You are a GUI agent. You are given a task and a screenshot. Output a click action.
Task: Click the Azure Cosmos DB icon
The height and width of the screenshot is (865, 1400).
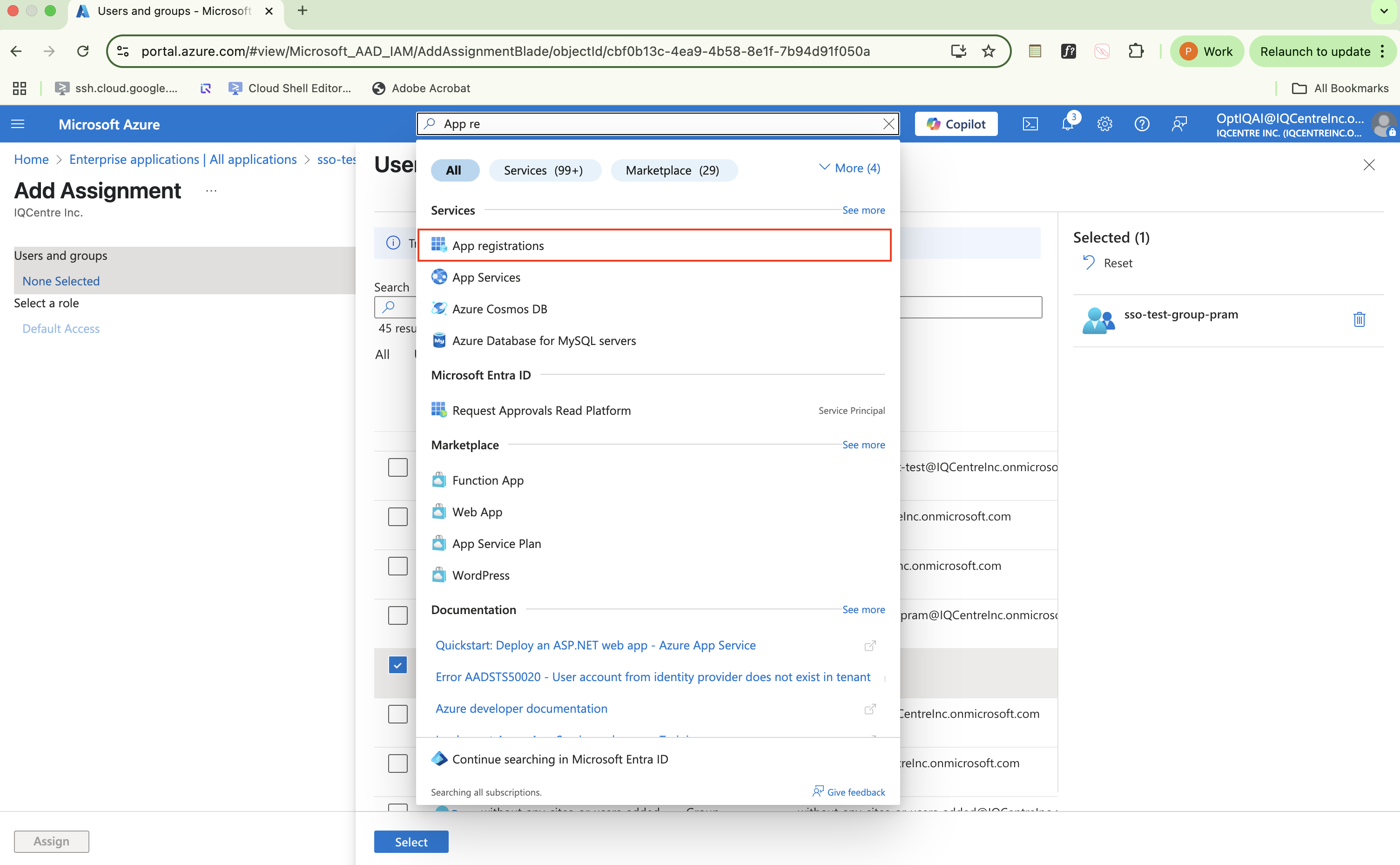[438, 308]
